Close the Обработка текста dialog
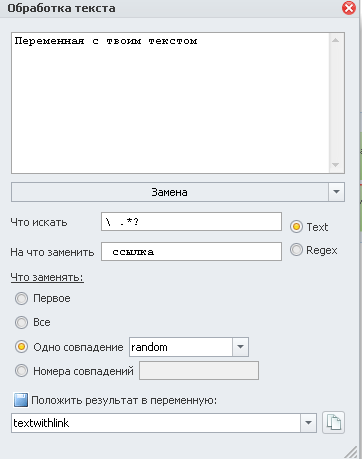The width and height of the screenshot is (362, 459). click(349, 8)
